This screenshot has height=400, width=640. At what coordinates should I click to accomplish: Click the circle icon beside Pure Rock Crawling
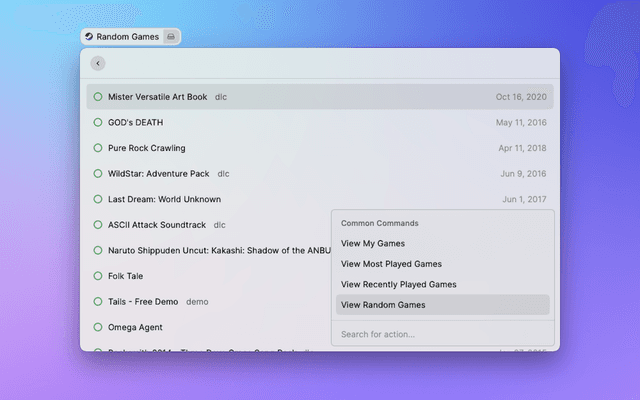point(98,148)
